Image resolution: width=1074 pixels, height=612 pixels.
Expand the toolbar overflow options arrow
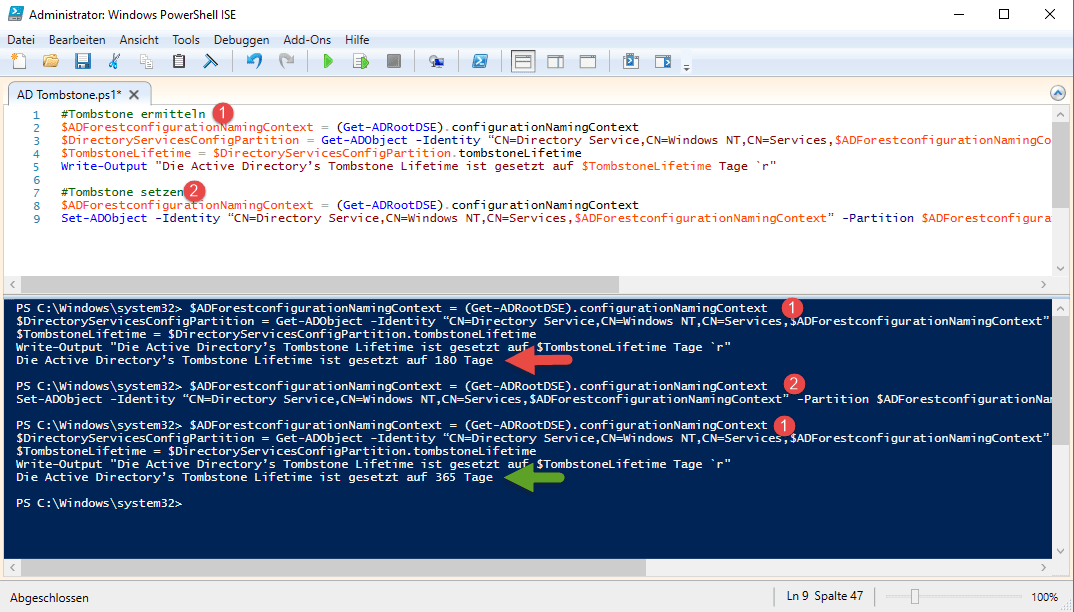pos(686,67)
